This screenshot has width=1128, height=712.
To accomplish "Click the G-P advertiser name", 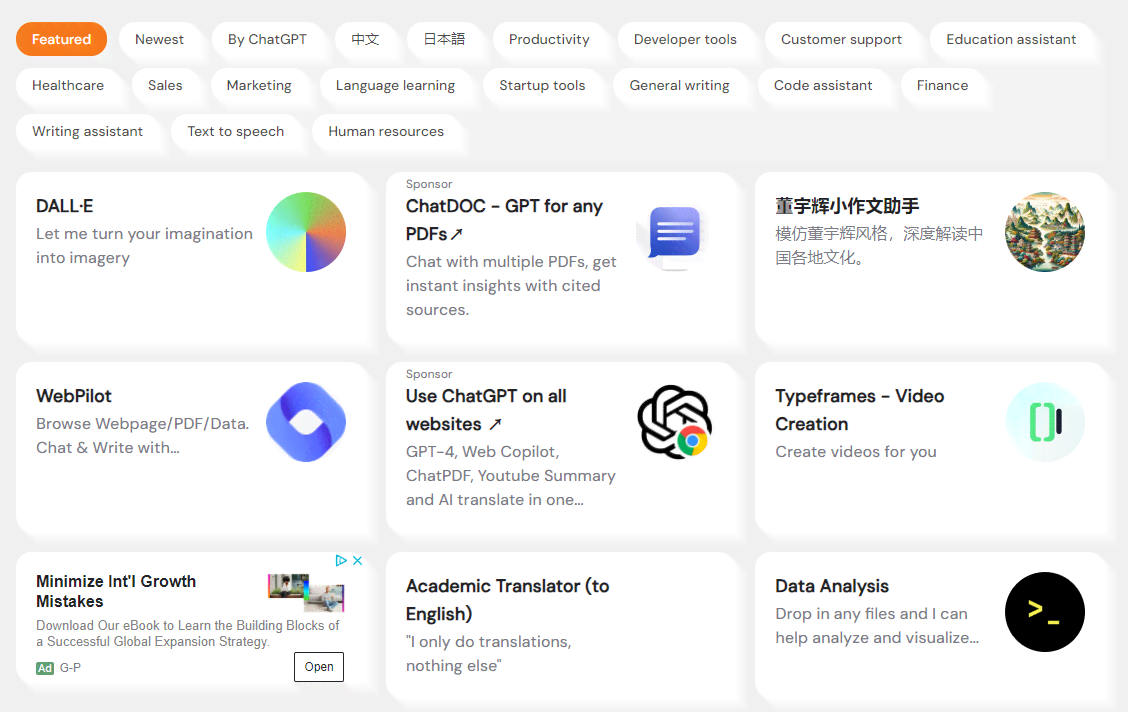I will point(70,668).
